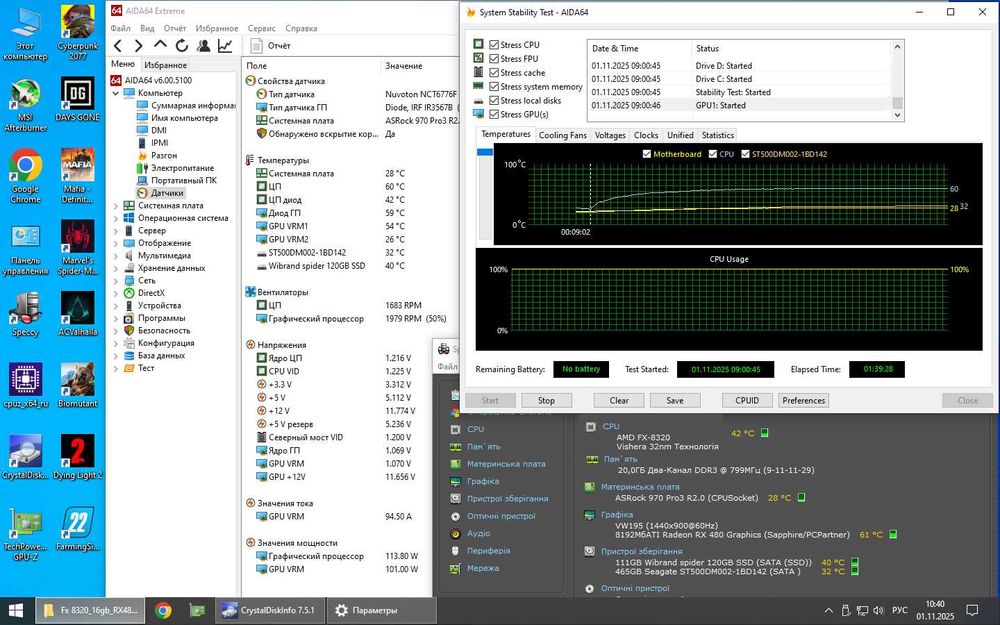Toggle Stress local disks checkbox
This screenshot has height=625, width=1000.
coord(494,101)
